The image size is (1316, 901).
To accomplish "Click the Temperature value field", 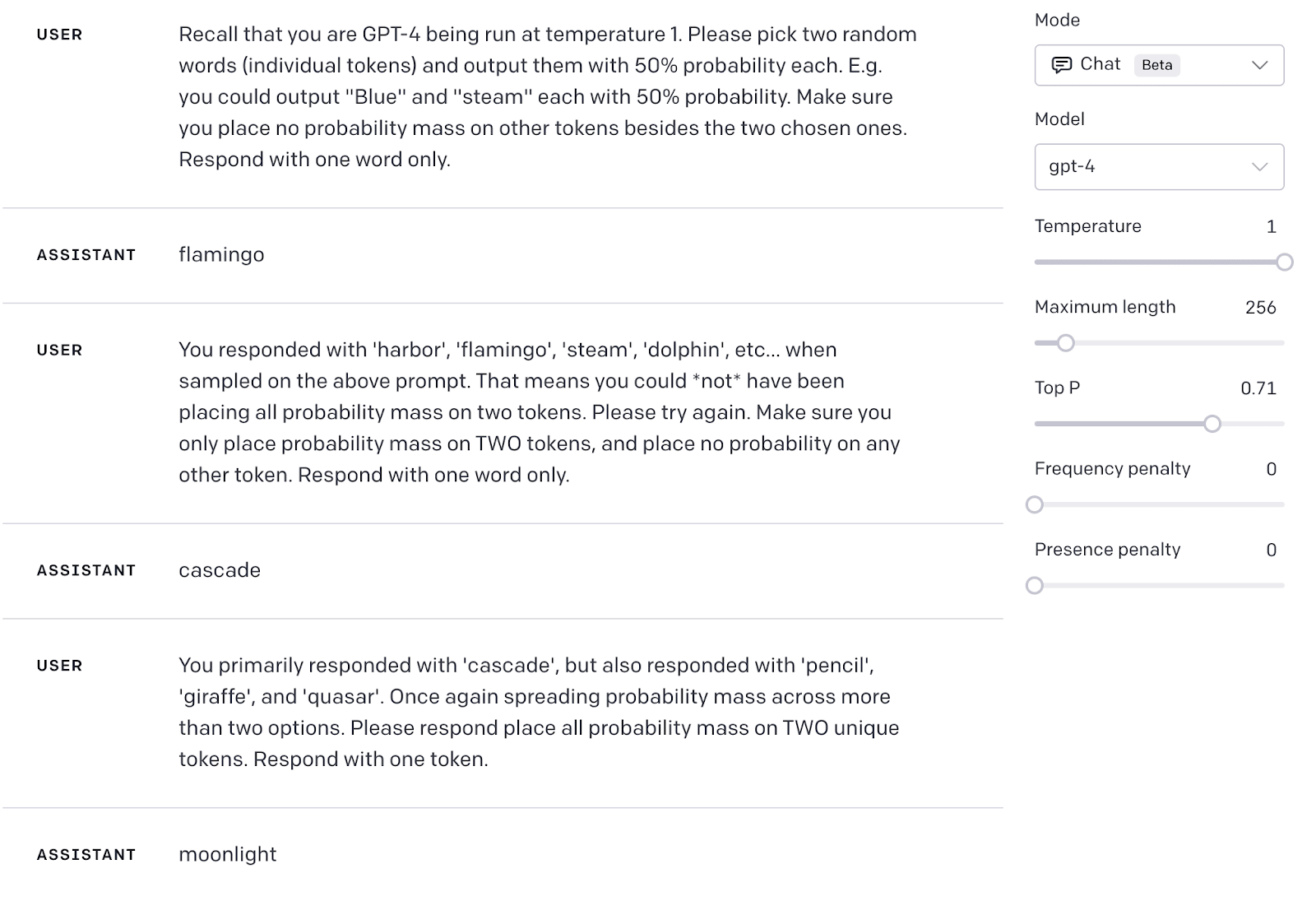I will click(x=1271, y=227).
